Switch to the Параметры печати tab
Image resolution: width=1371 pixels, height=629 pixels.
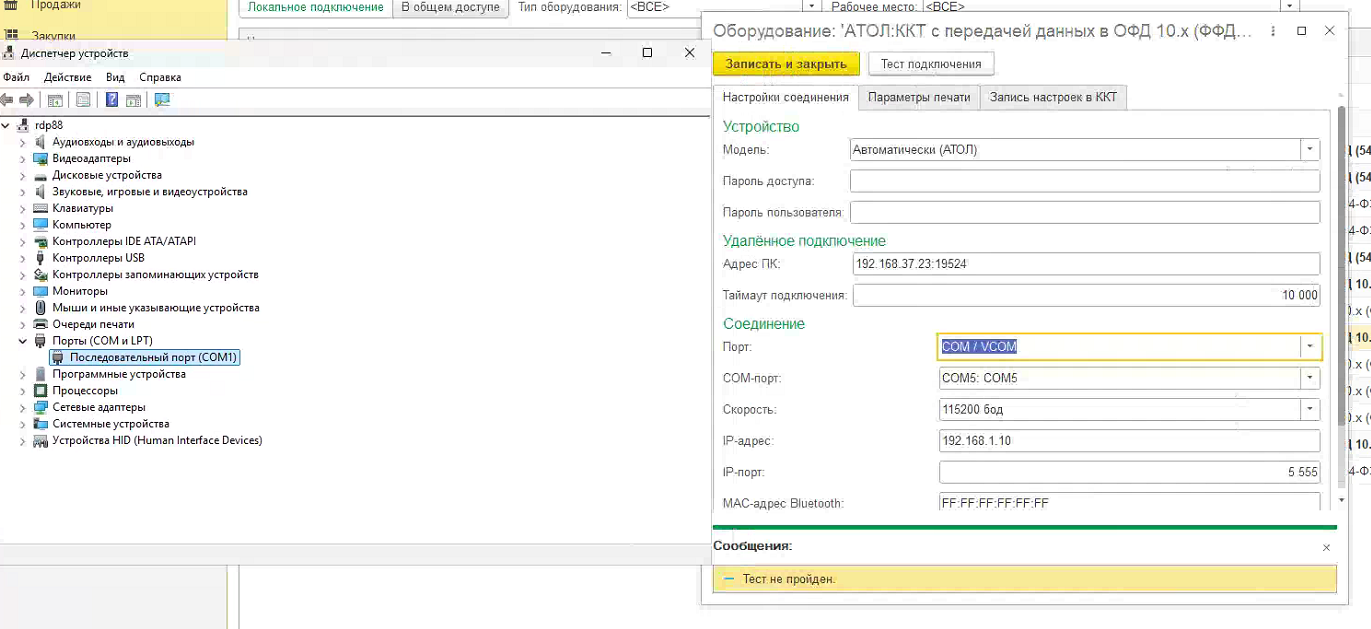(919, 97)
